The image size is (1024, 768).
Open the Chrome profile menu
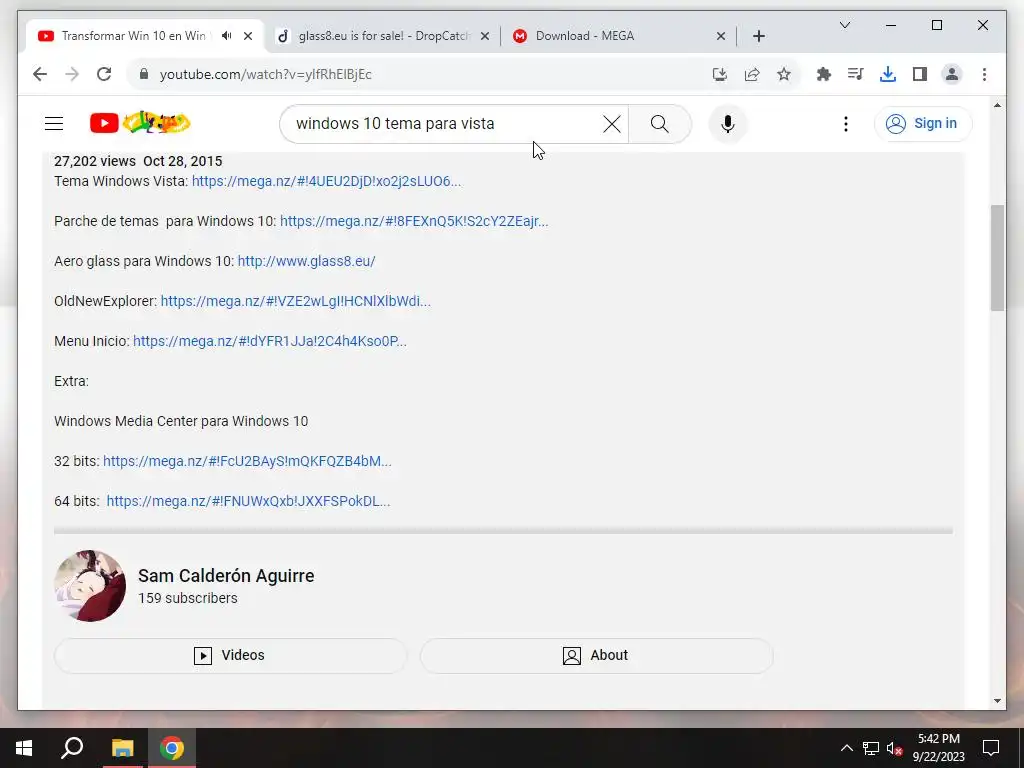pyautogui.click(x=952, y=74)
